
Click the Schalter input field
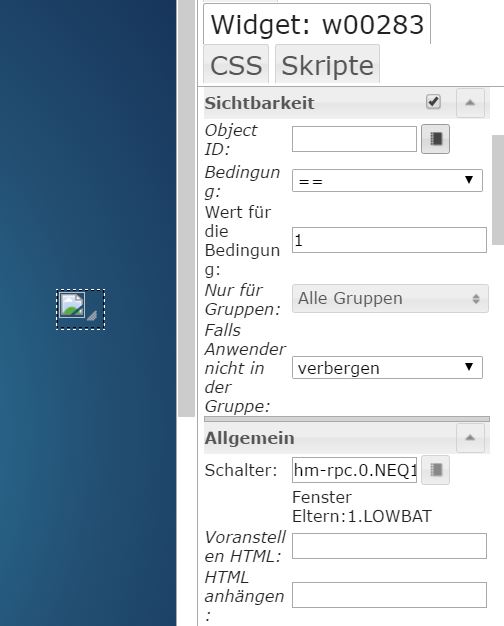[x=354, y=470]
